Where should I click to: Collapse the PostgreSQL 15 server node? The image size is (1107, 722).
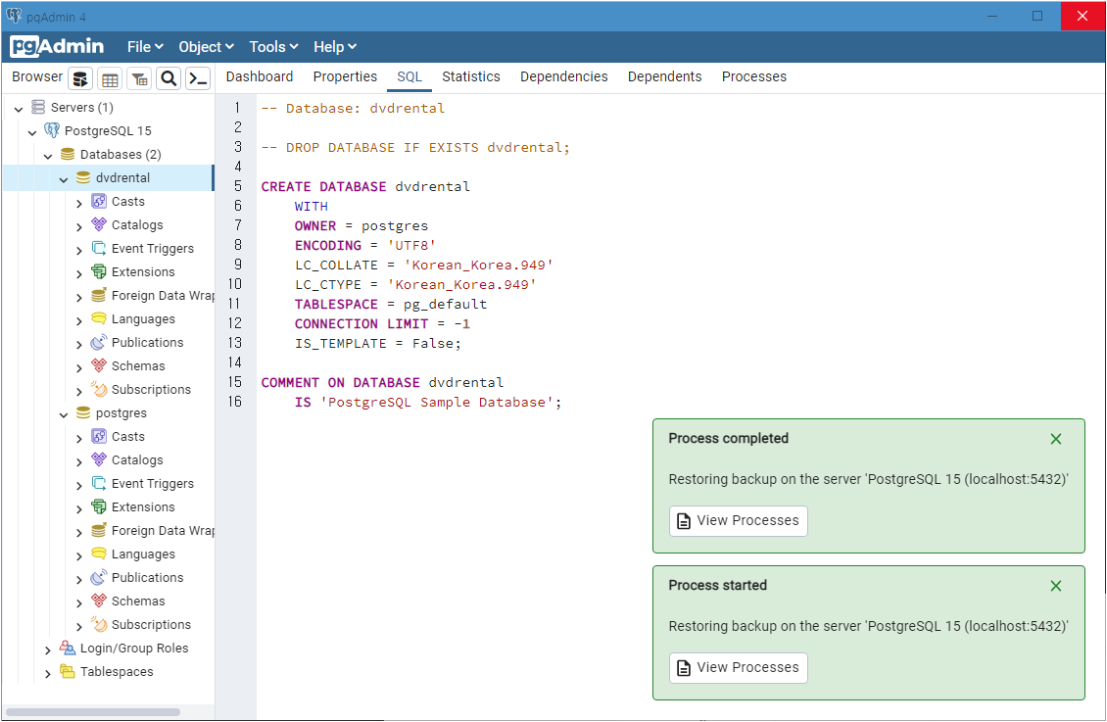pyautogui.click(x=32, y=132)
